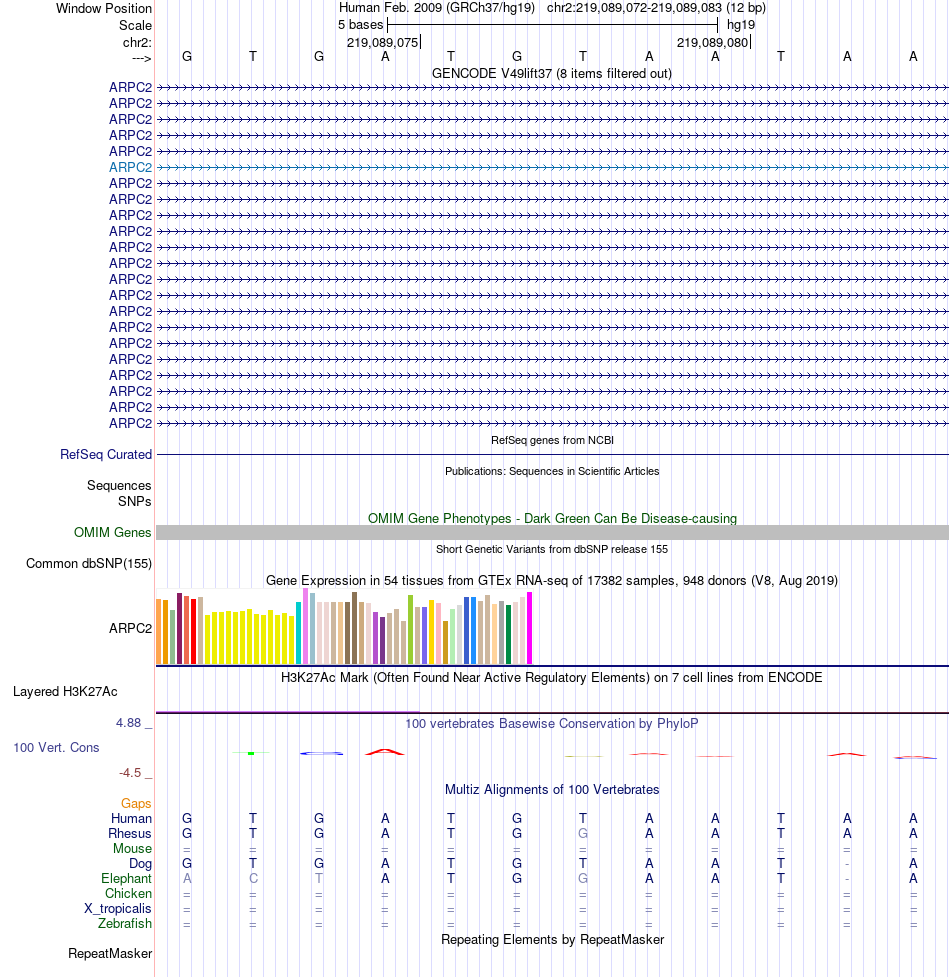
Task: Click the Dog species label
Action: click(x=140, y=863)
